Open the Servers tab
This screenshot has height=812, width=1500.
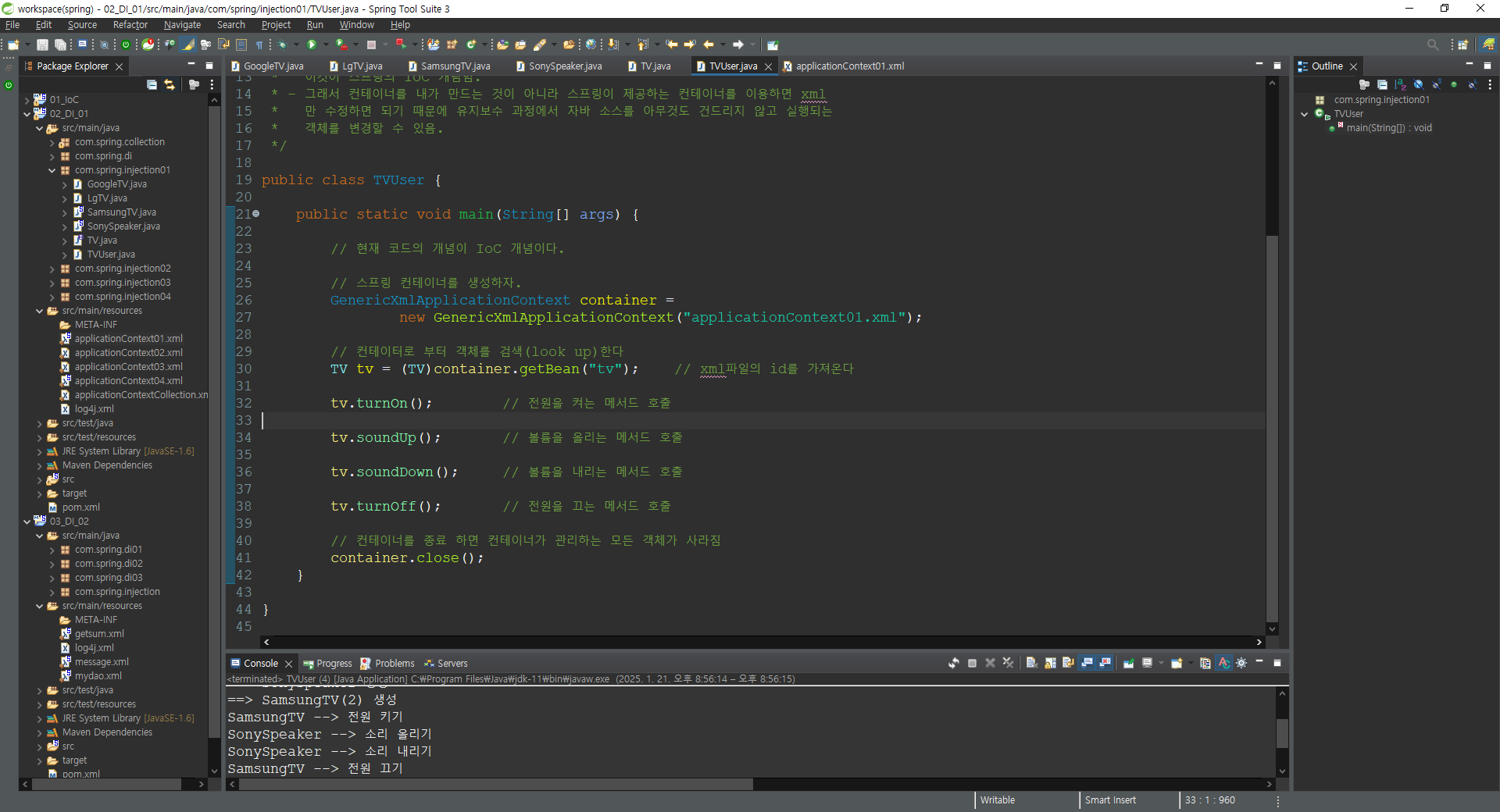(446, 664)
